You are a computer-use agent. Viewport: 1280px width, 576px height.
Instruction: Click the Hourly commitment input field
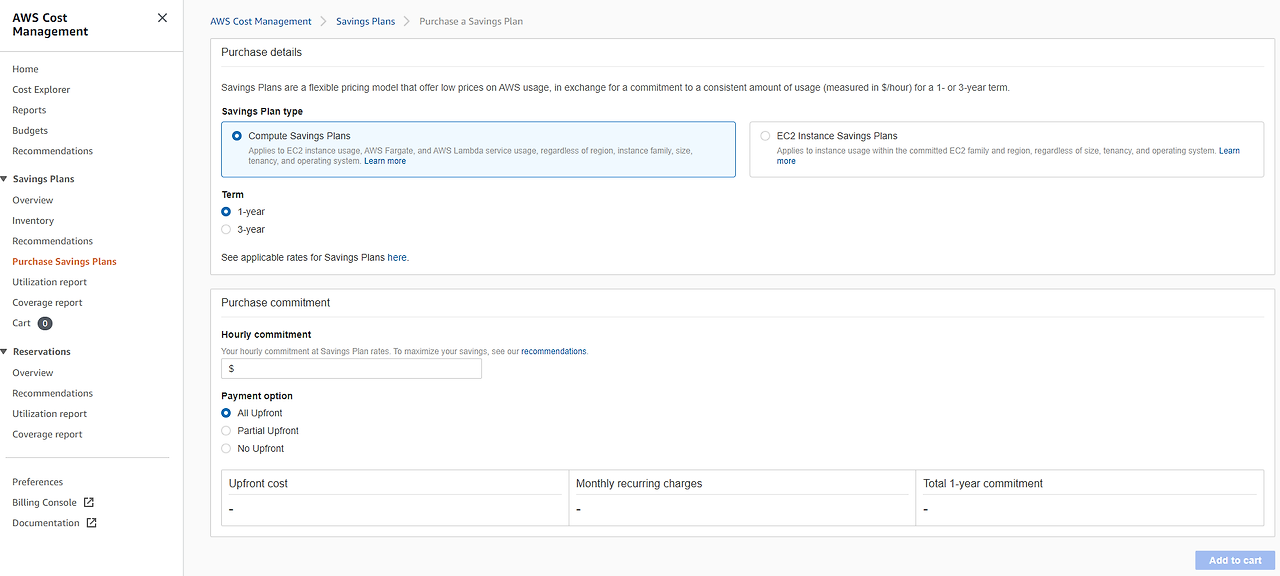pyautogui.click(x=351, y=369)
